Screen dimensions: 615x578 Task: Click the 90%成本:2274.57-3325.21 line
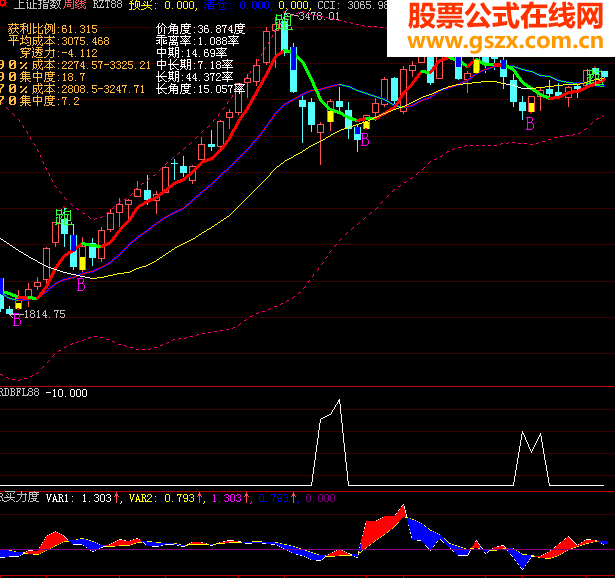coord(75,65)
